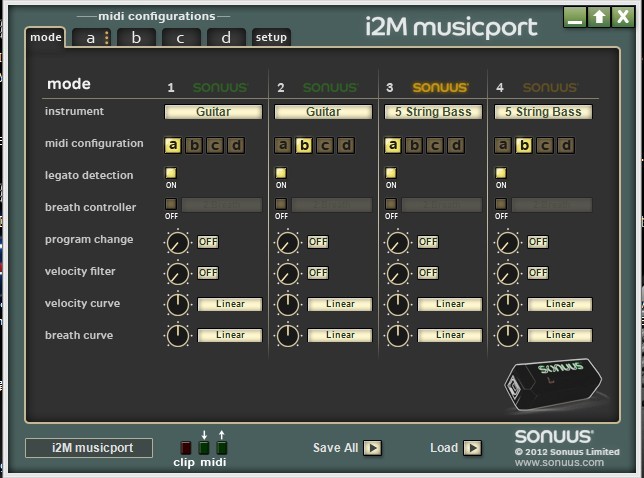
Task: Click the Save All label
Action: click(336, 448)
